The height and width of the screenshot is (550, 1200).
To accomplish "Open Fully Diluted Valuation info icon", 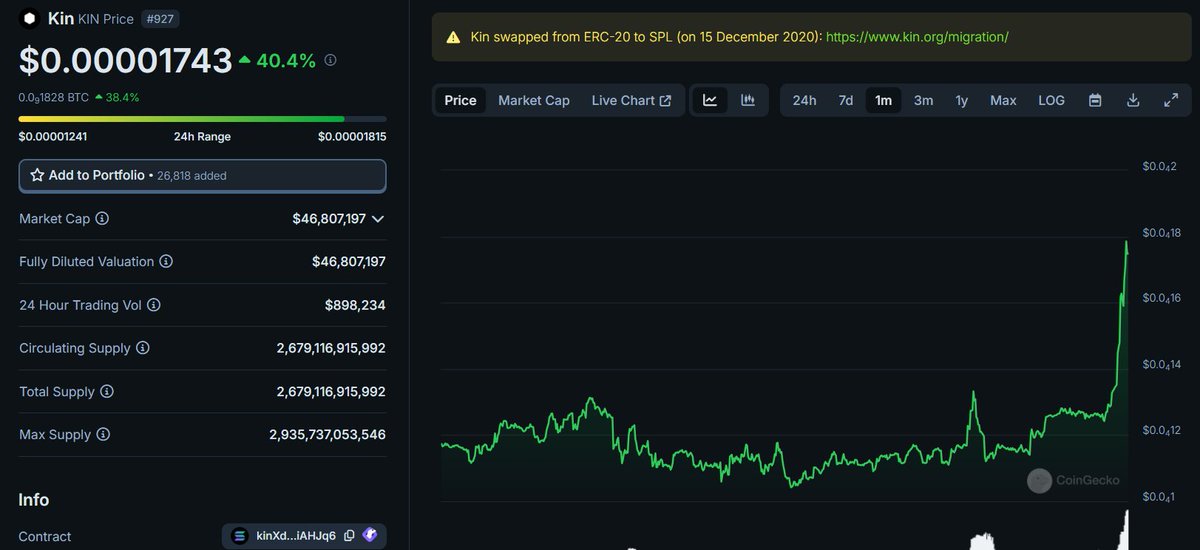I will tap(166, 261).
